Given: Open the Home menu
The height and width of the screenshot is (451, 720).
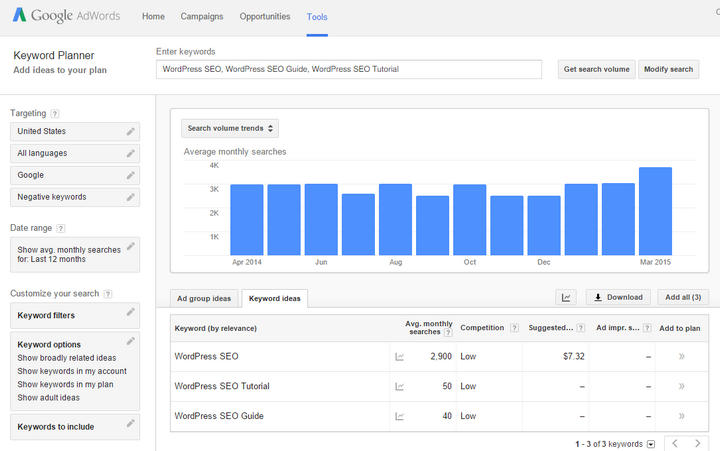Looking at the screenshot, I should (x=153, y=17).
